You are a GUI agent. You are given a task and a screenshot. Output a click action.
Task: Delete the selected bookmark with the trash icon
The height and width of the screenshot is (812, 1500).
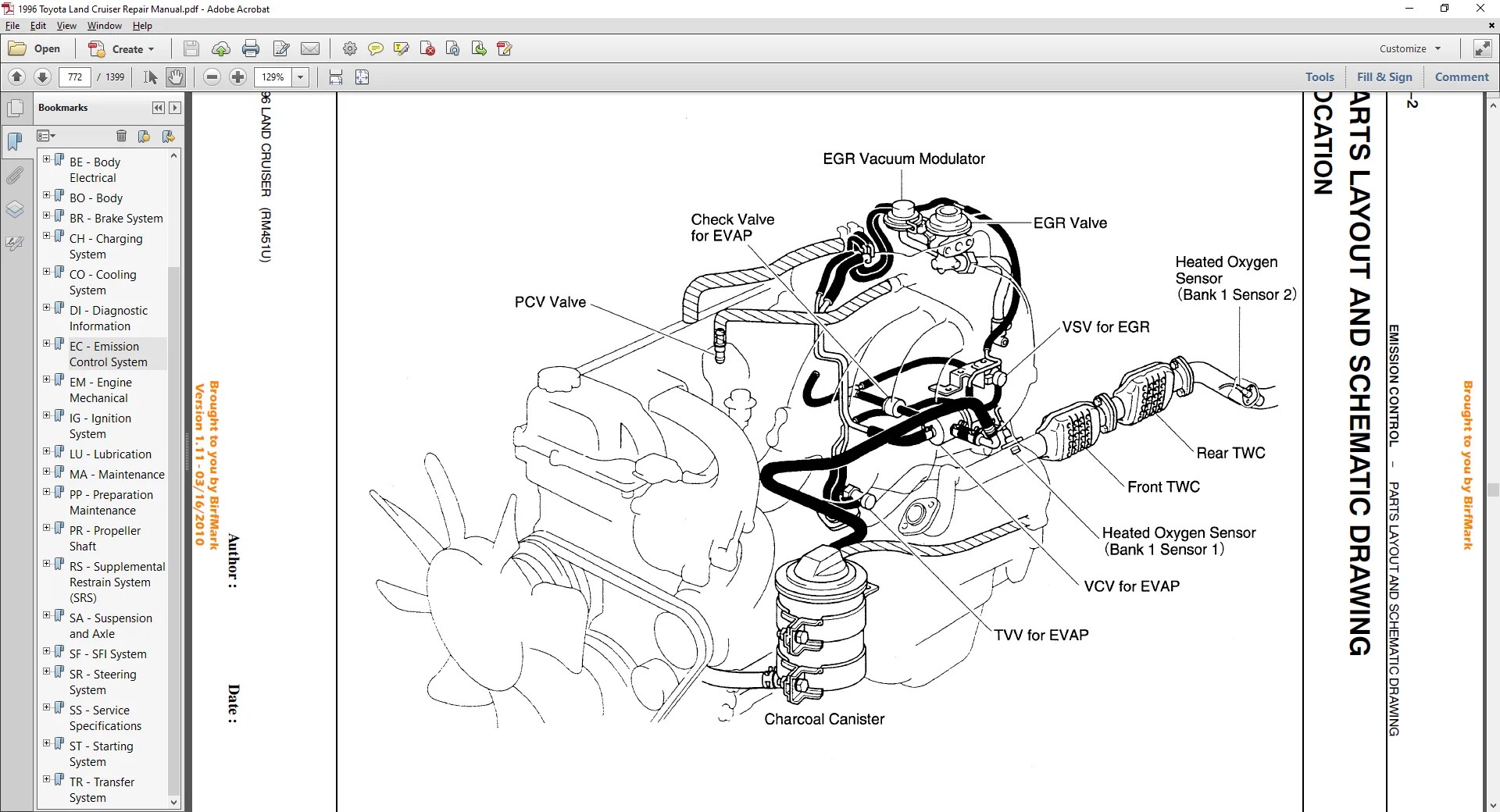121,136
